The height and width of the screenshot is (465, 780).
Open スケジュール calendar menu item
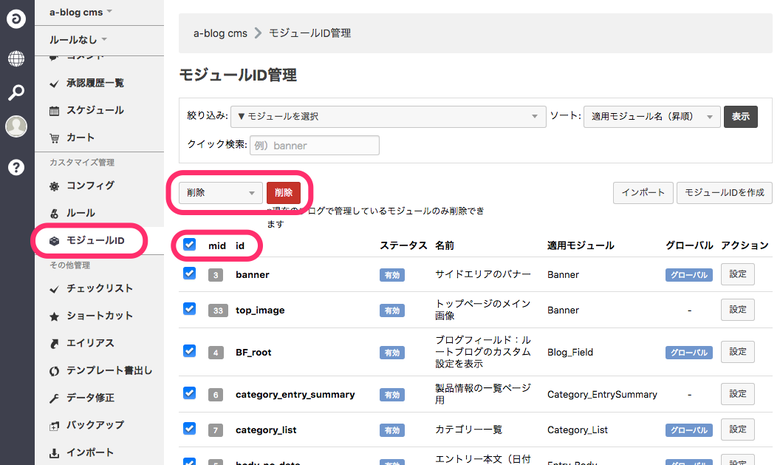[94, 110]
